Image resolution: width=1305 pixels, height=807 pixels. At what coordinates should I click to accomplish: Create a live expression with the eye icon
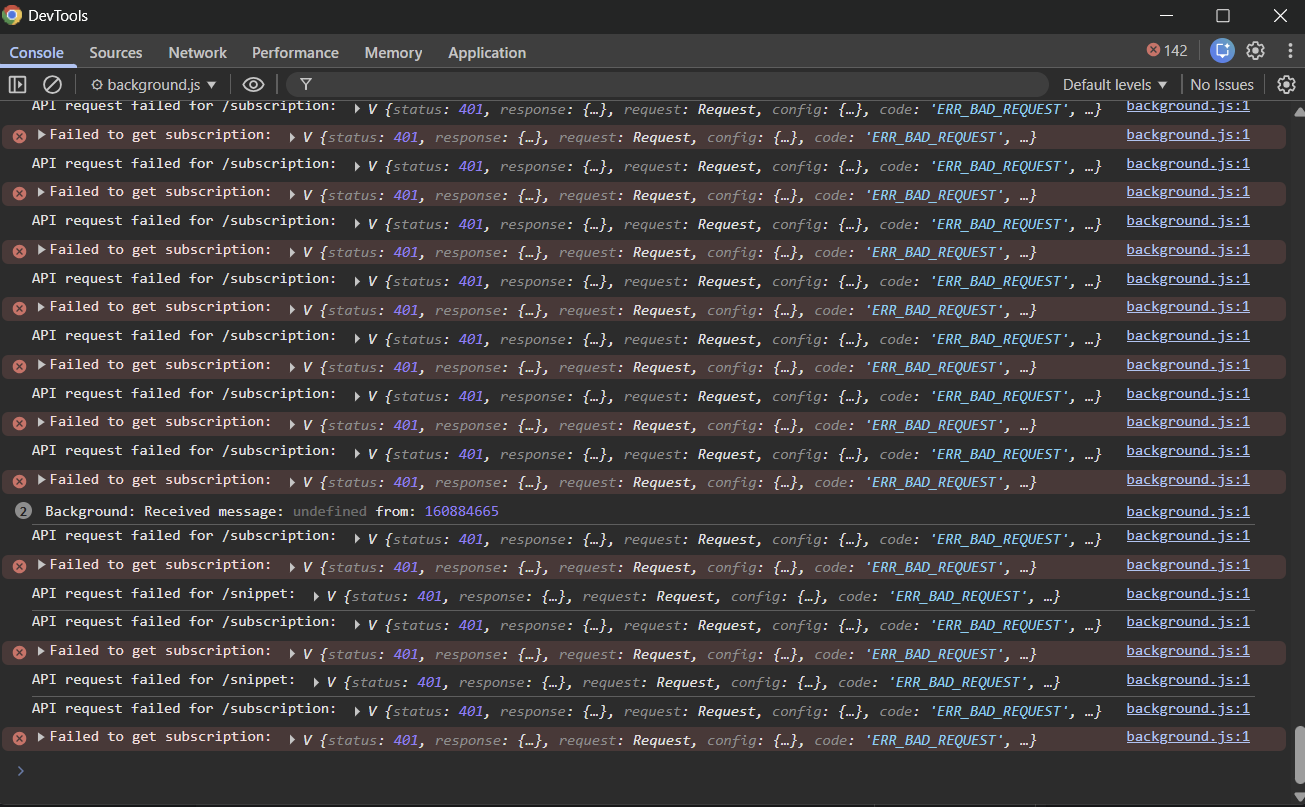coord(253,85)
